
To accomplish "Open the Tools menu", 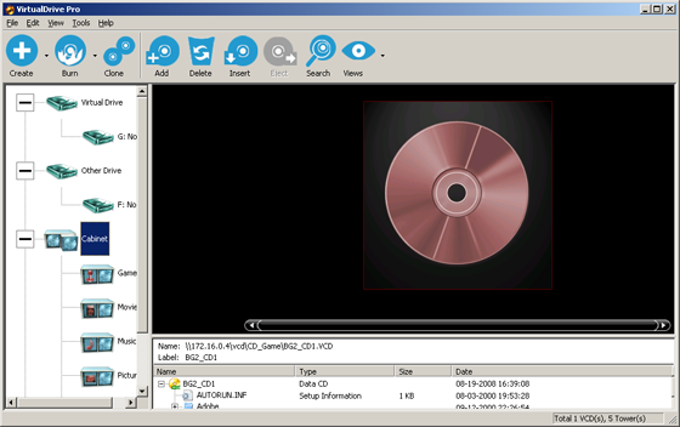I will pyautogui.click(x=81, y=23).
